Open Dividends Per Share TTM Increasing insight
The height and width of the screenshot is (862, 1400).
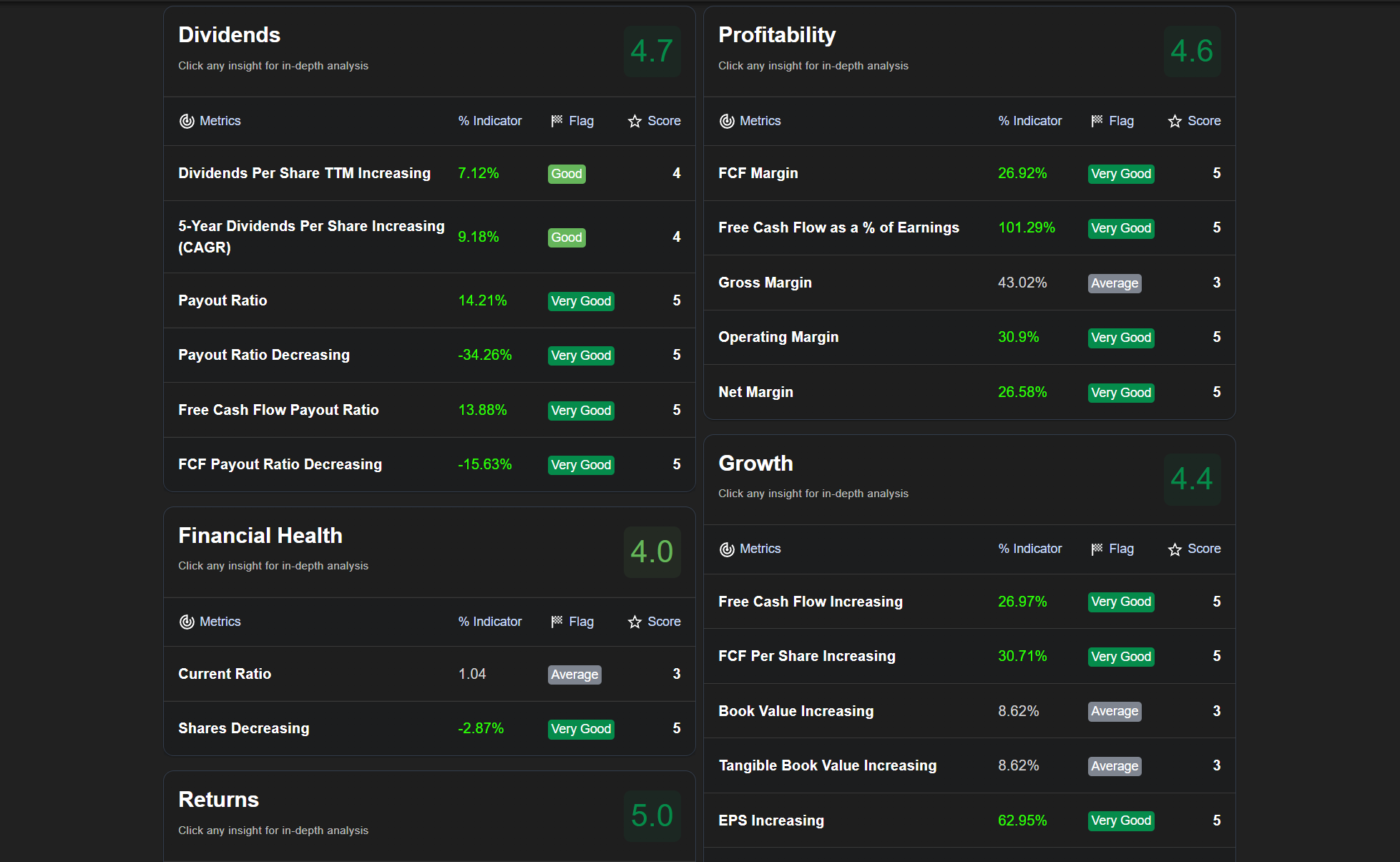429,173
